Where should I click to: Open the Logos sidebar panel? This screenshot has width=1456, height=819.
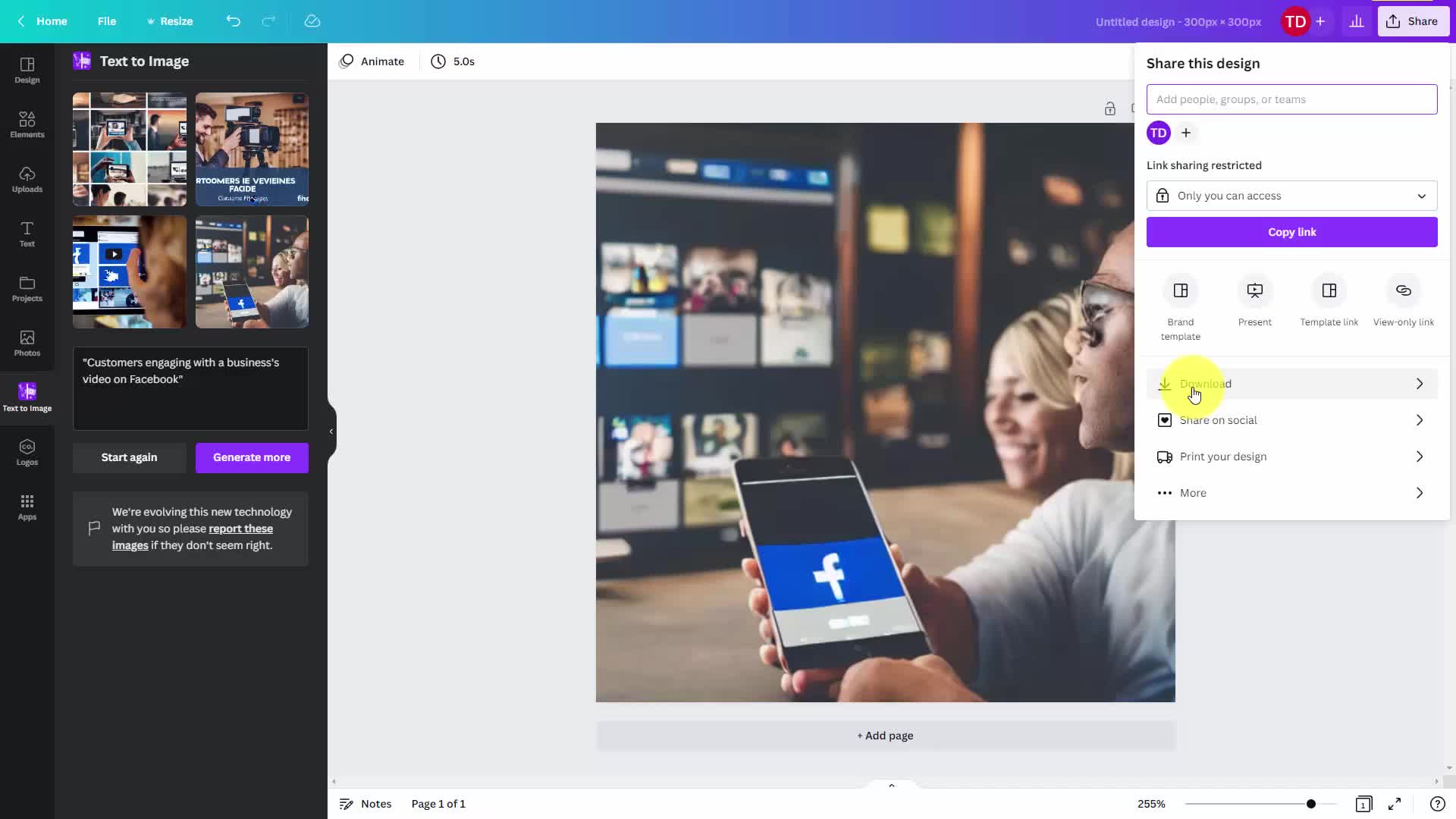click(x=27, y=452)
